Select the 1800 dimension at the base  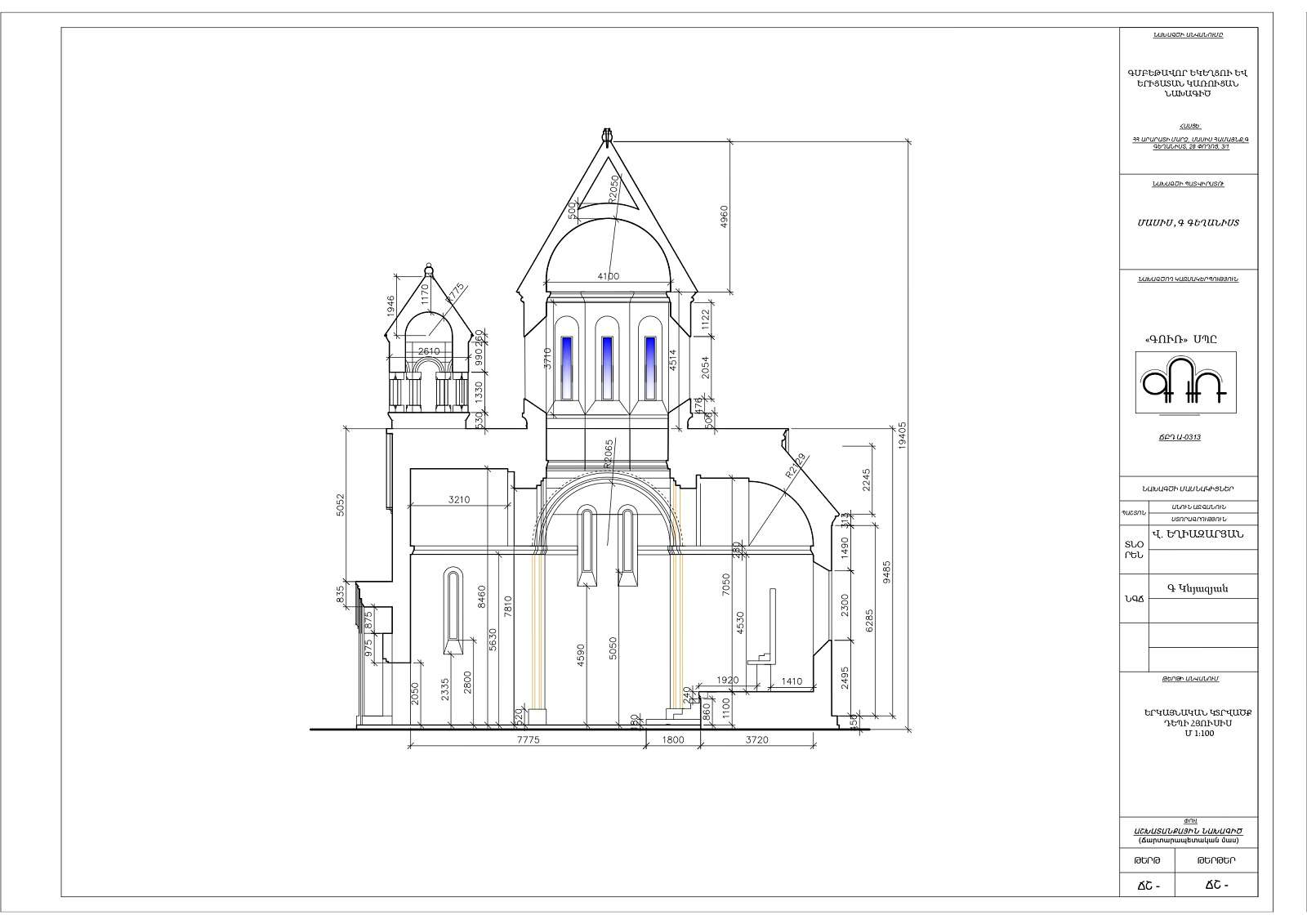click(x=673, y=740)
